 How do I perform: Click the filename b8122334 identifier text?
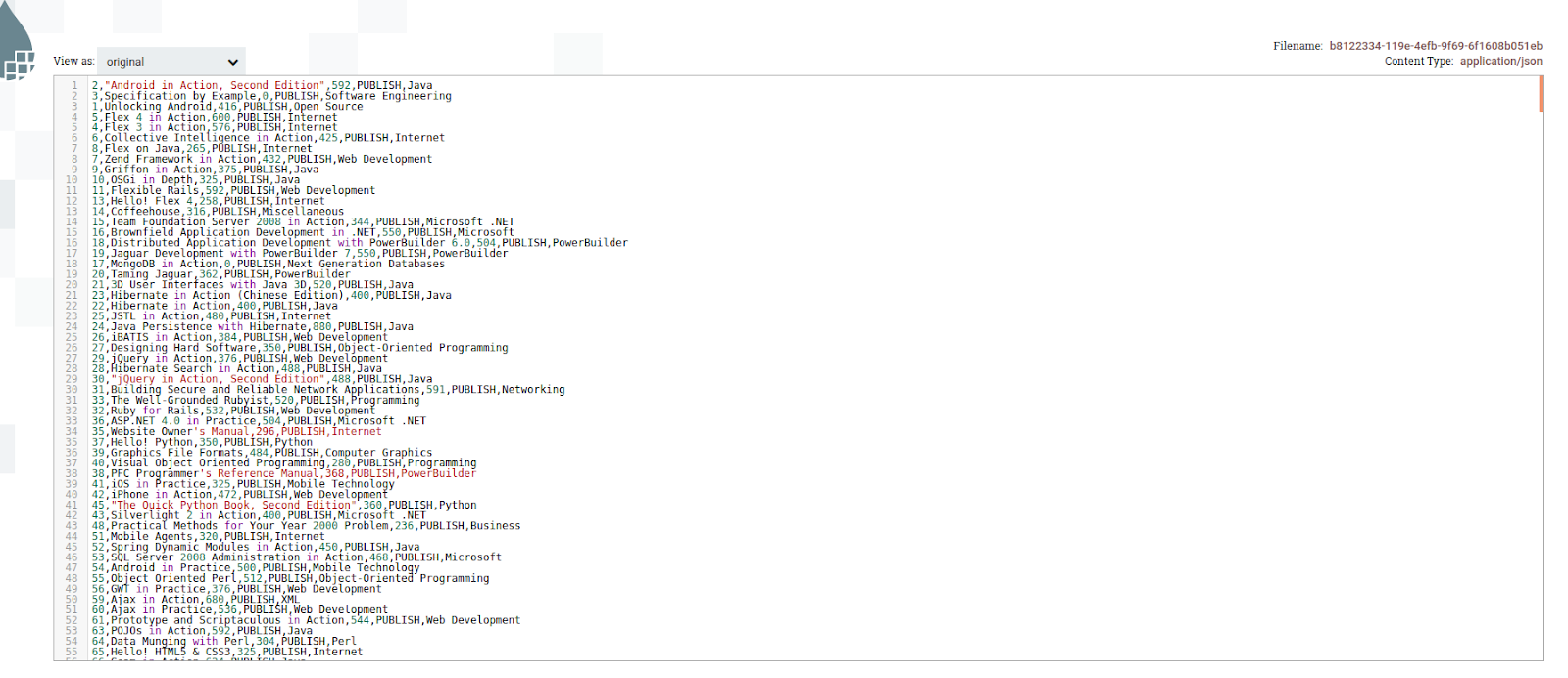click(1435, 46)
